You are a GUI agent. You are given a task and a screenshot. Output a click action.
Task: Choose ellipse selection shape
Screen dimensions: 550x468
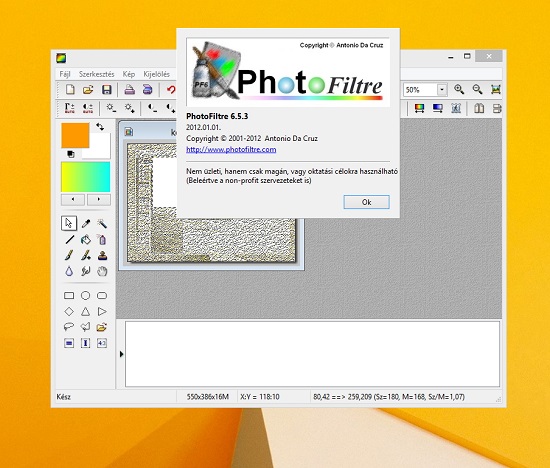86,296
